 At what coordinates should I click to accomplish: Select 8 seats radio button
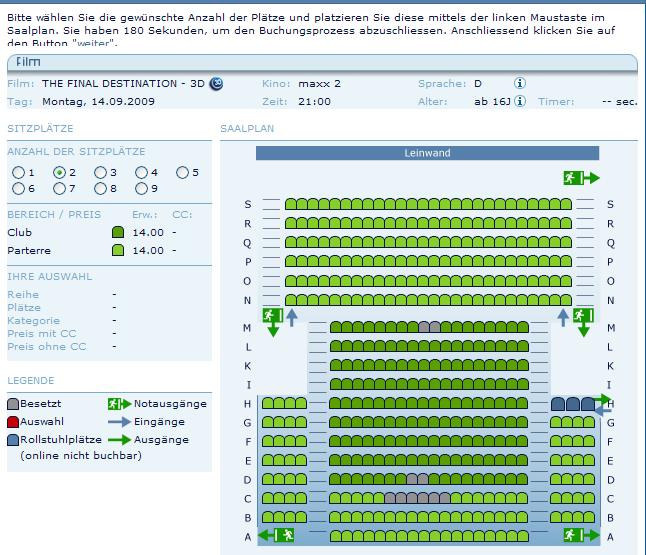[x=100, y=189]
